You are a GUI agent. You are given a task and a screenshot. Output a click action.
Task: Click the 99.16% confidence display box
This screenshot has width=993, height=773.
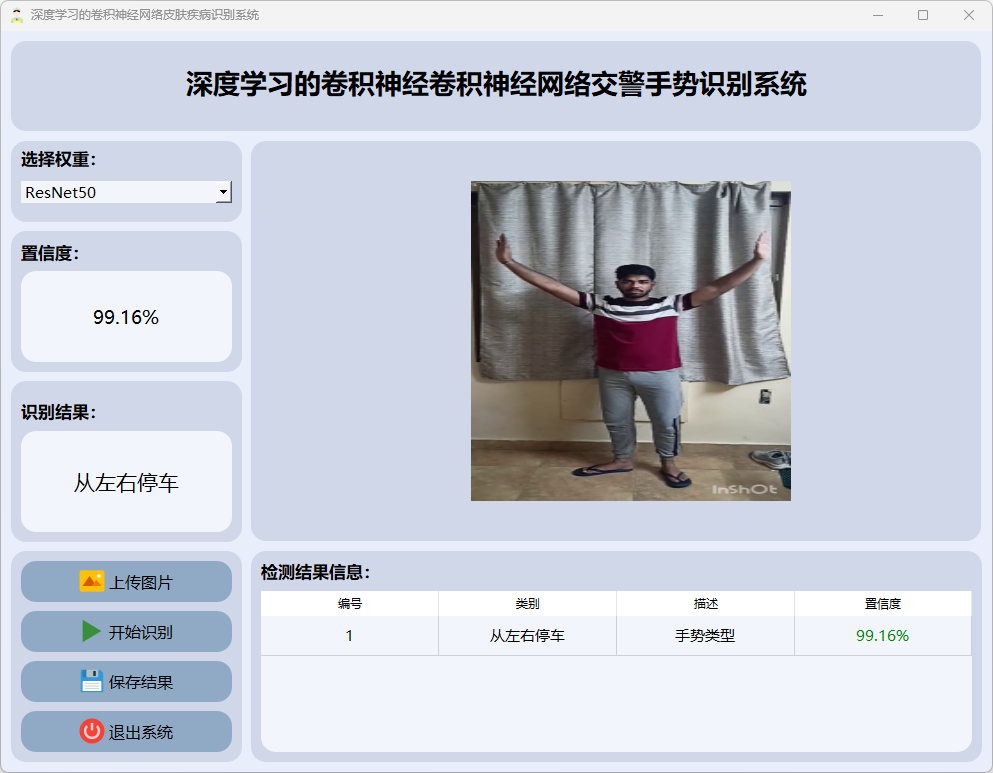[x=127, y=317]
